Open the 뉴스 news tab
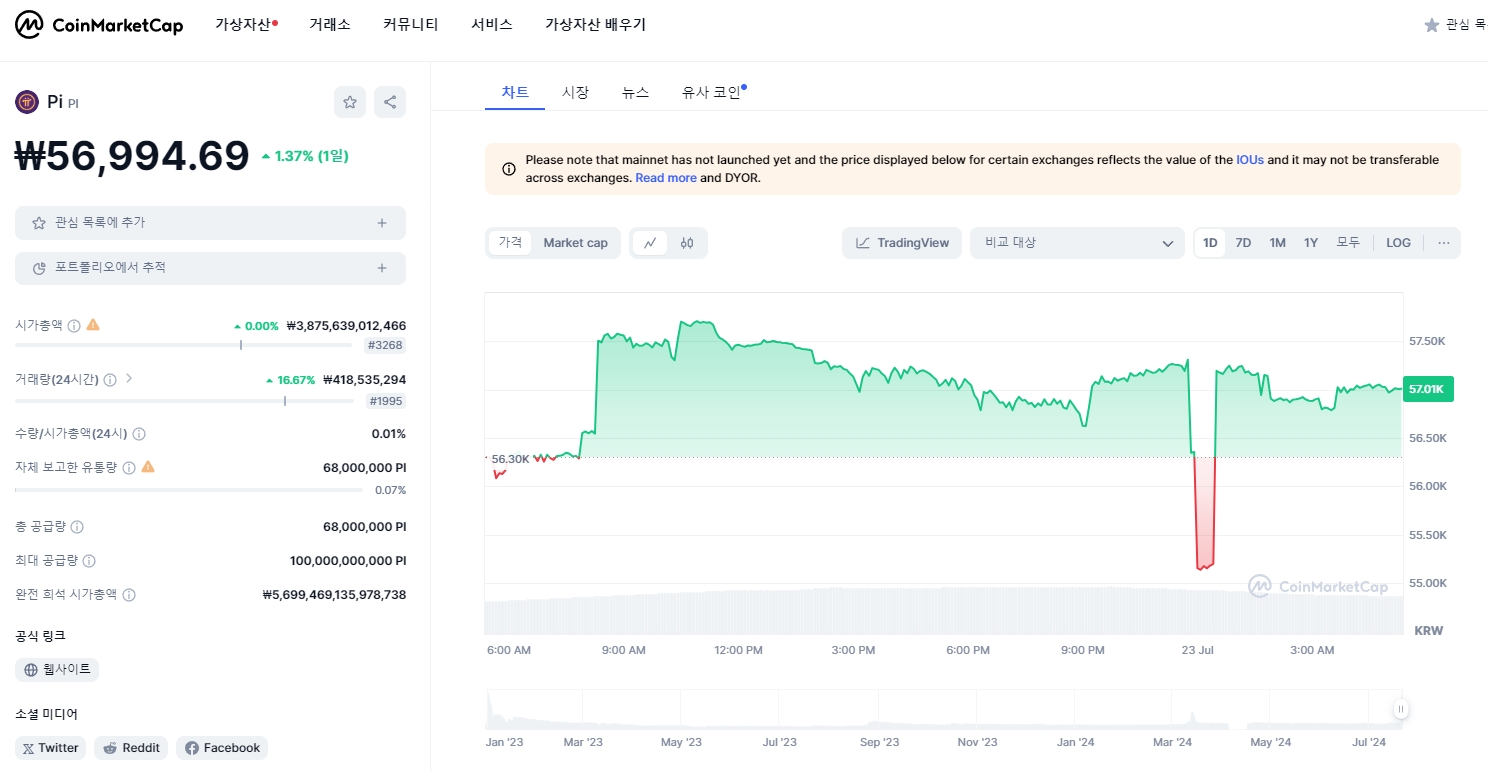Viewport: 1488px width, 771px height. (x=635, y=92)
